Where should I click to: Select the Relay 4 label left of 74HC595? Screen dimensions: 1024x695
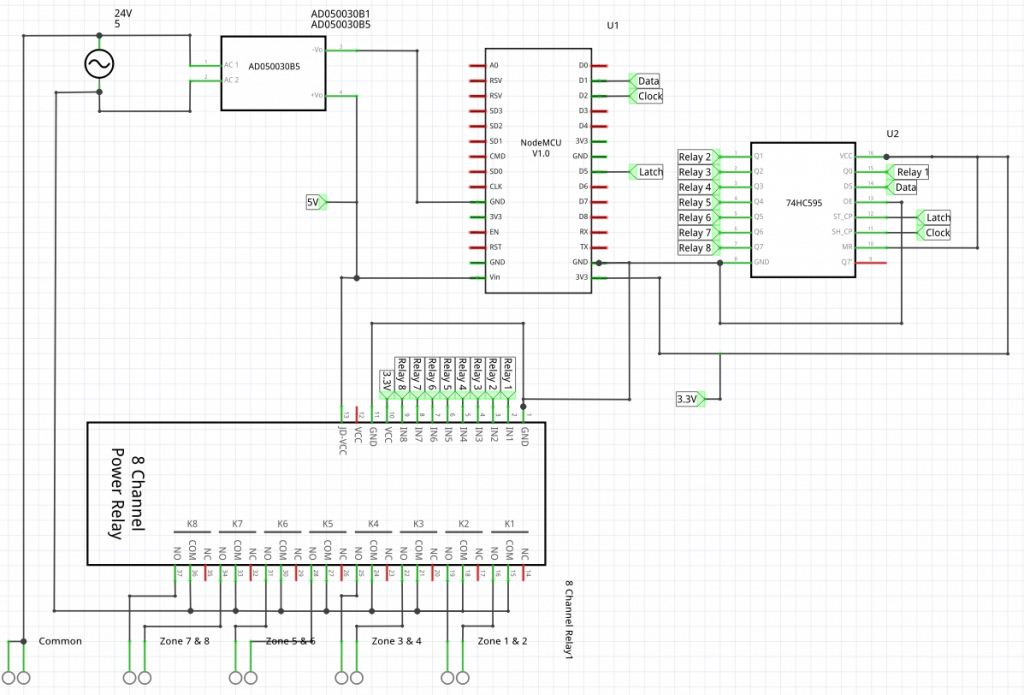pyautogui.click(x=699, y=187)
